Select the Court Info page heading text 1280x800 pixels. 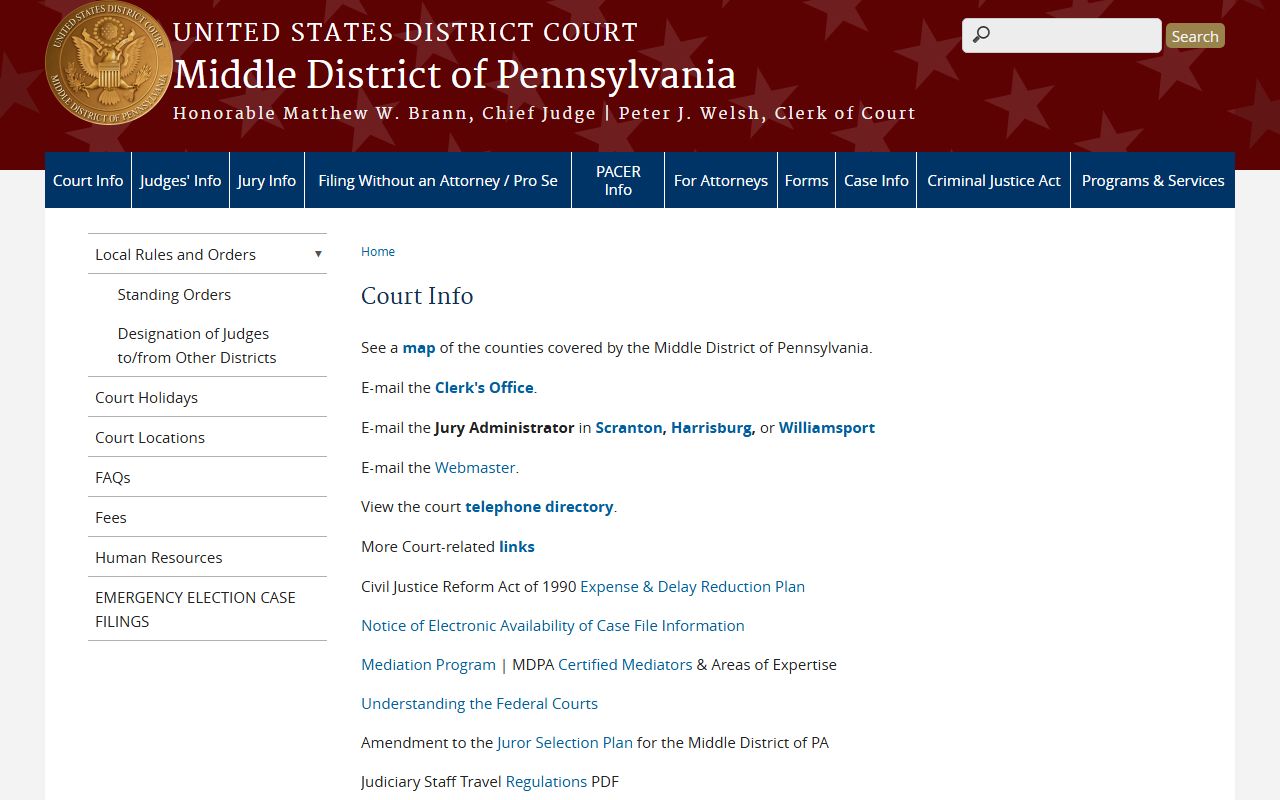(417, 296)
